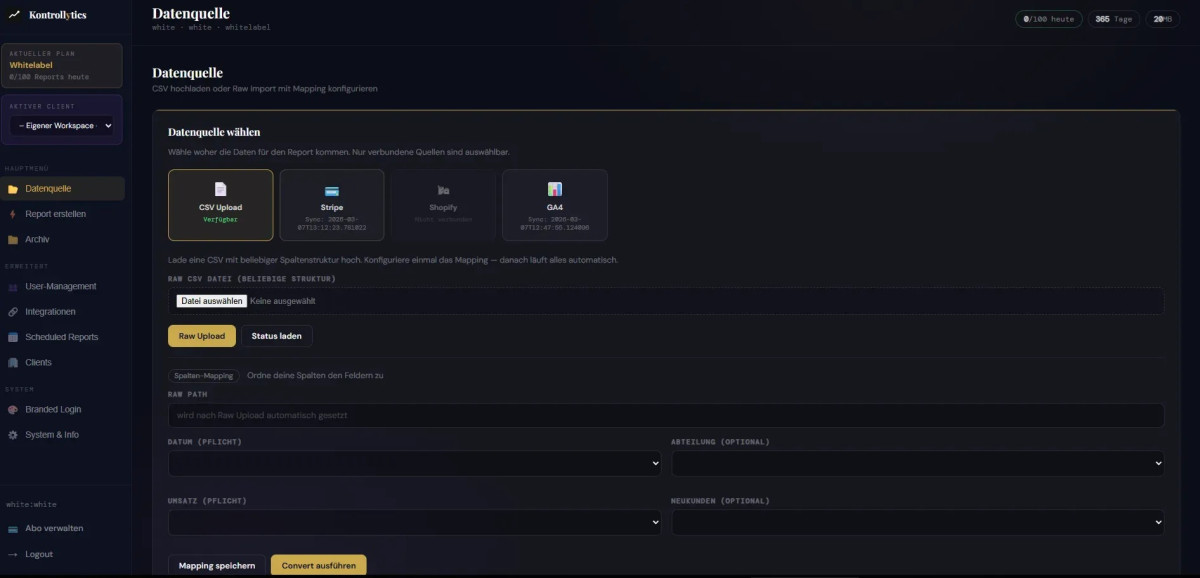Open the Eigener Workspace client selector
Image resolution: width=1200 pixels, height=578 pixels.
tap(62, 125)
